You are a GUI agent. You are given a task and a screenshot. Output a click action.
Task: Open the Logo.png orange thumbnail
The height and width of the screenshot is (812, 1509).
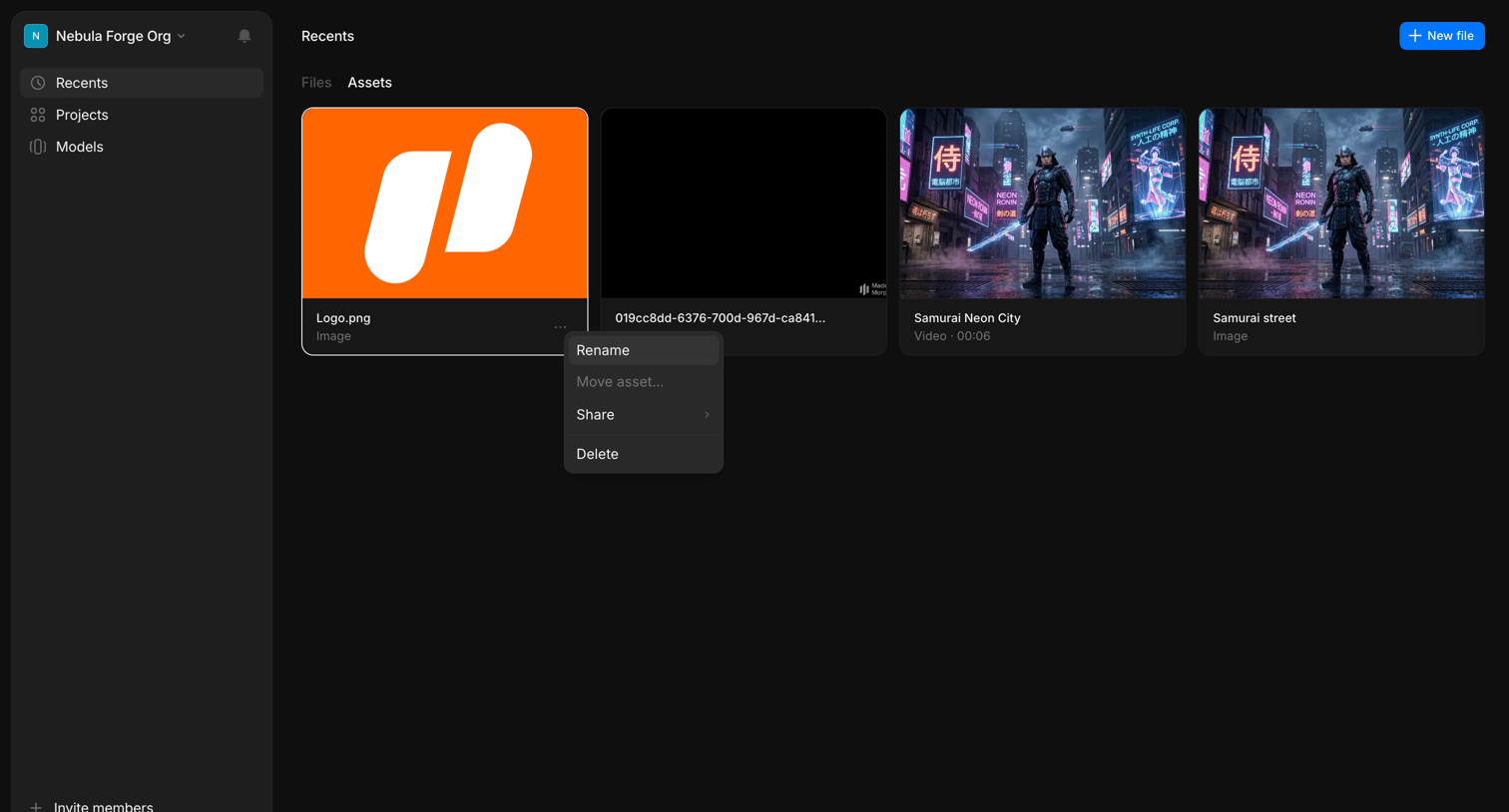445,203
